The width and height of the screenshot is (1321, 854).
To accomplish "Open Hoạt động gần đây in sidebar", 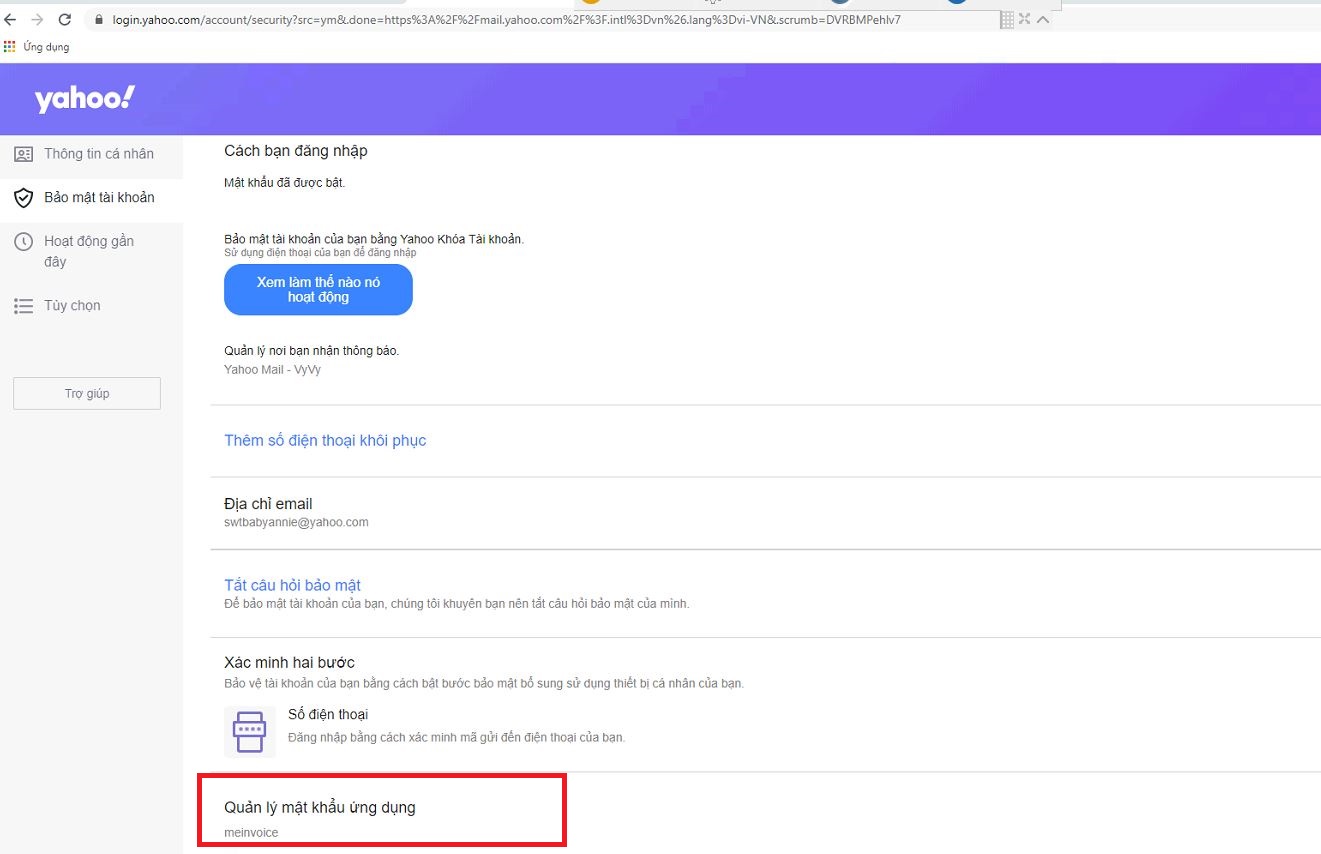I will [91, 251].
